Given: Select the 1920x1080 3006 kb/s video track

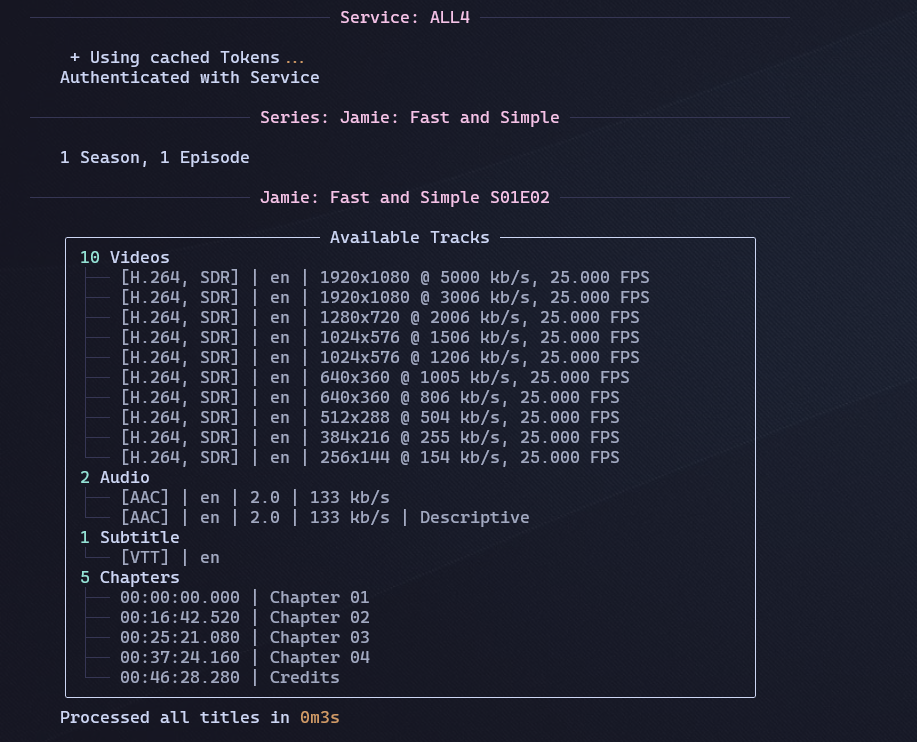Looking at the screenshot, I should [385, 297].
